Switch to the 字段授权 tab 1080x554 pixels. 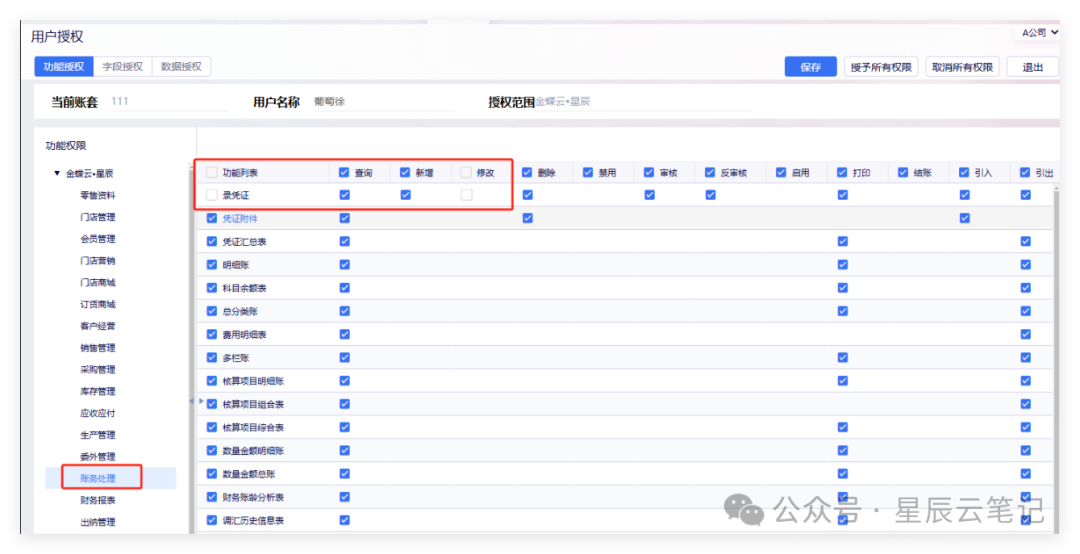123,66
